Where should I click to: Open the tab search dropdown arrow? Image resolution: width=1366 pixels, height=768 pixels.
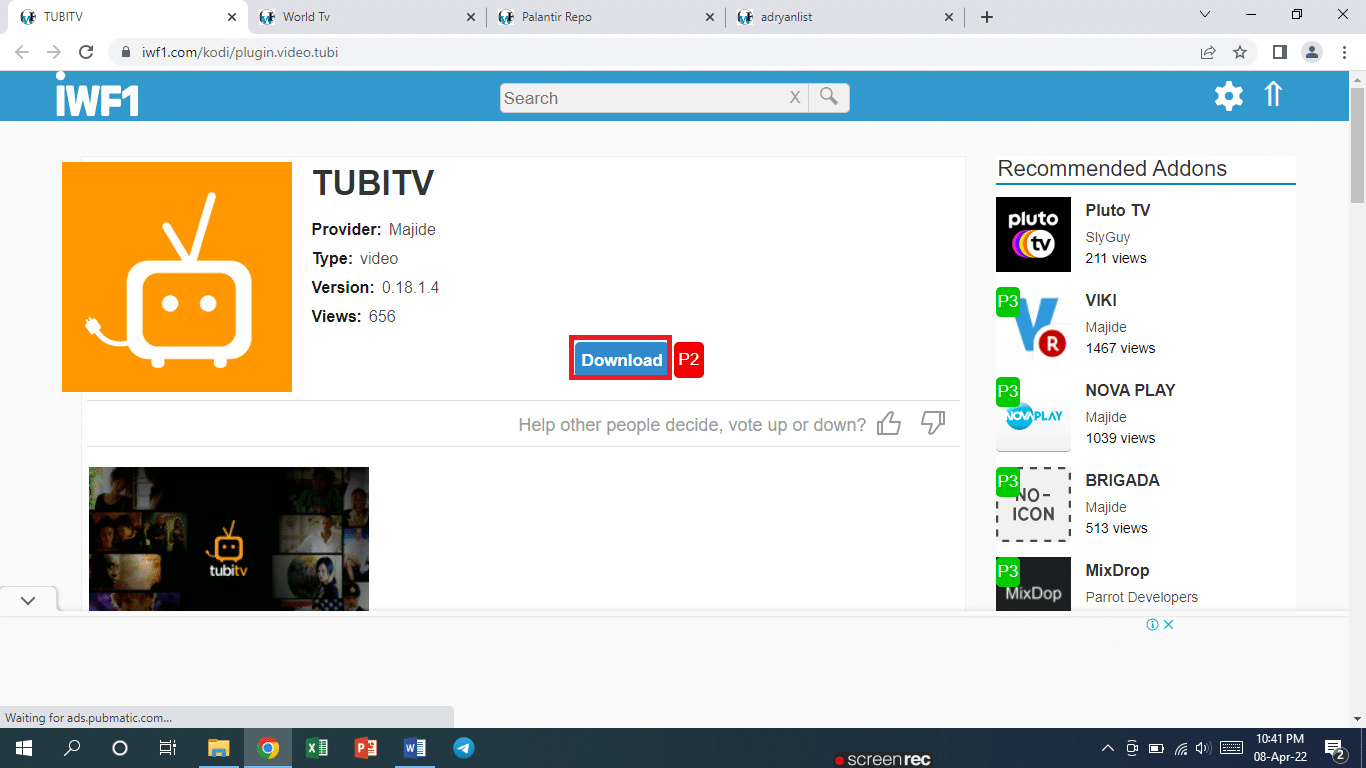click(1204, 15)
